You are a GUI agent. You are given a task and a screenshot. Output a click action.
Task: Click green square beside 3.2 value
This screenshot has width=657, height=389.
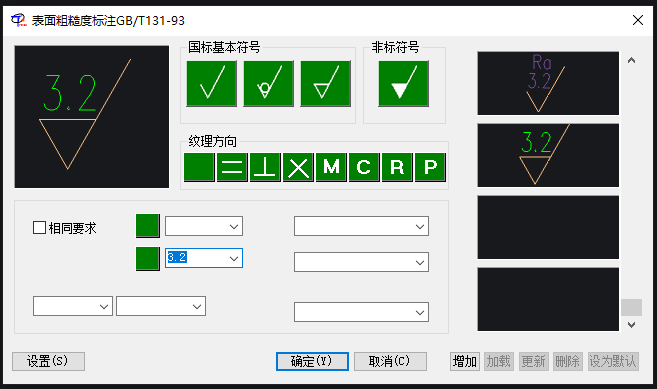coord(148,259)
